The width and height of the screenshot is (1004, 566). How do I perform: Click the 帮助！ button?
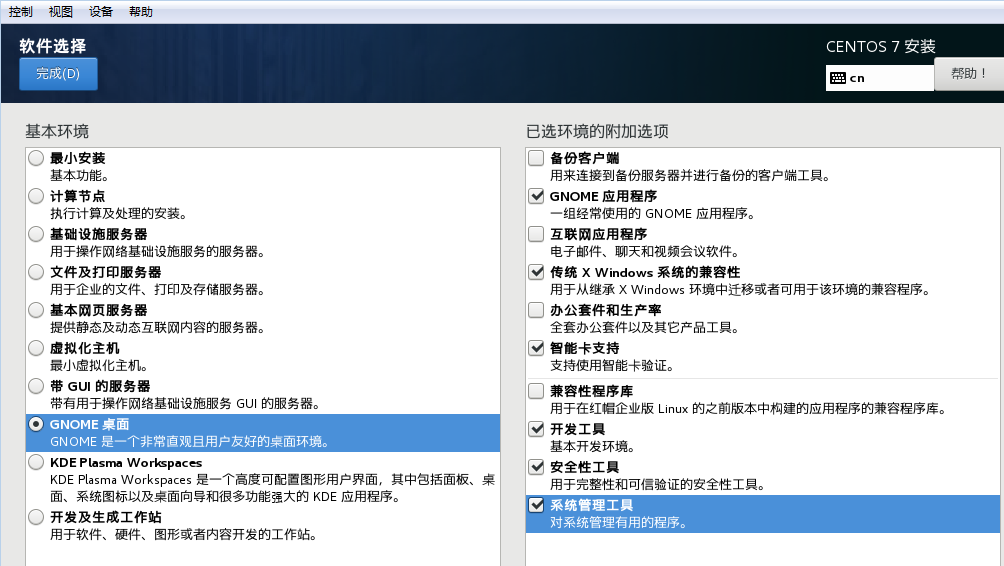click(x=969, y=74)
